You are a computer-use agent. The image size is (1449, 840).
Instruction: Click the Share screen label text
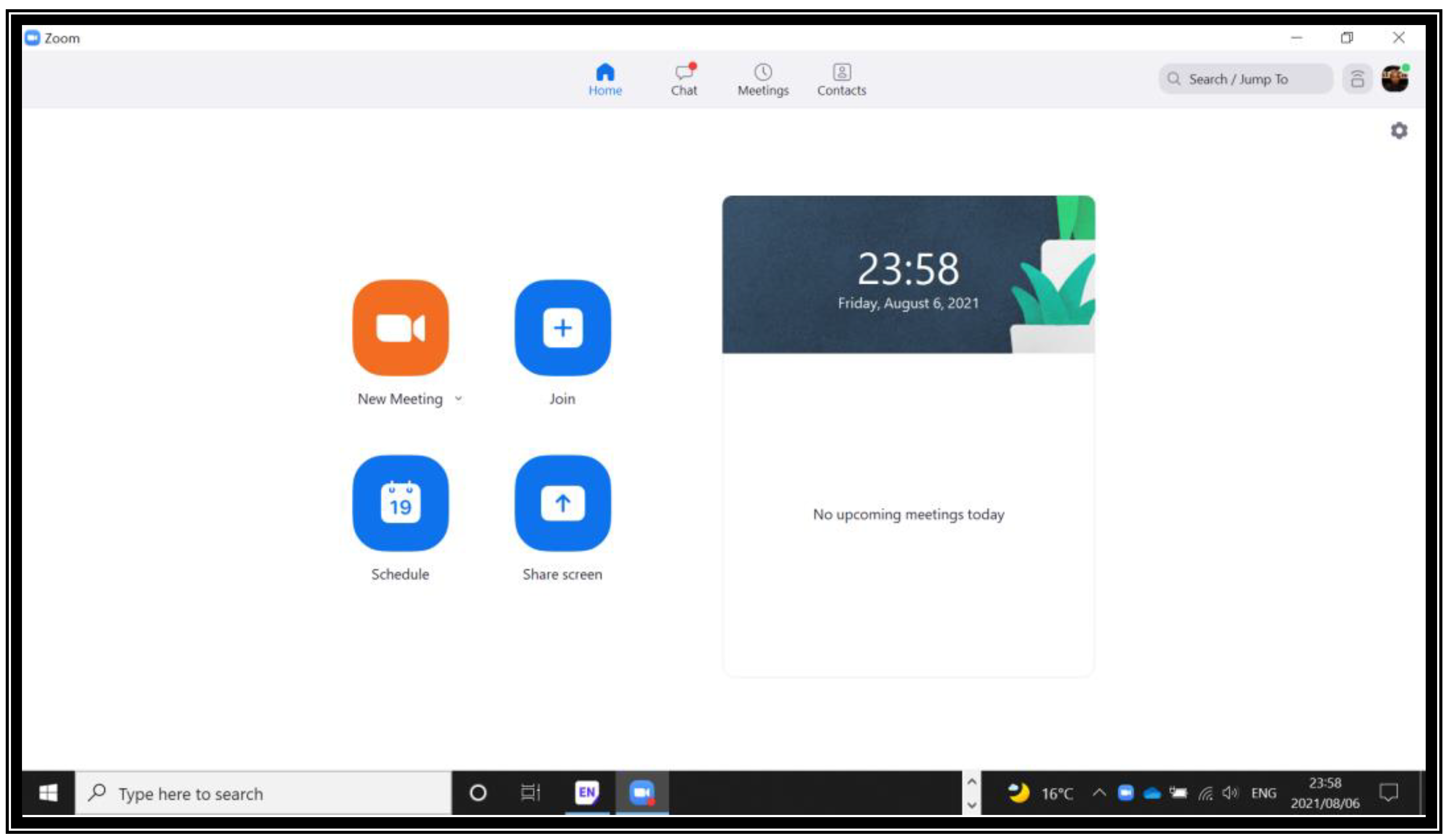(562, 575)
